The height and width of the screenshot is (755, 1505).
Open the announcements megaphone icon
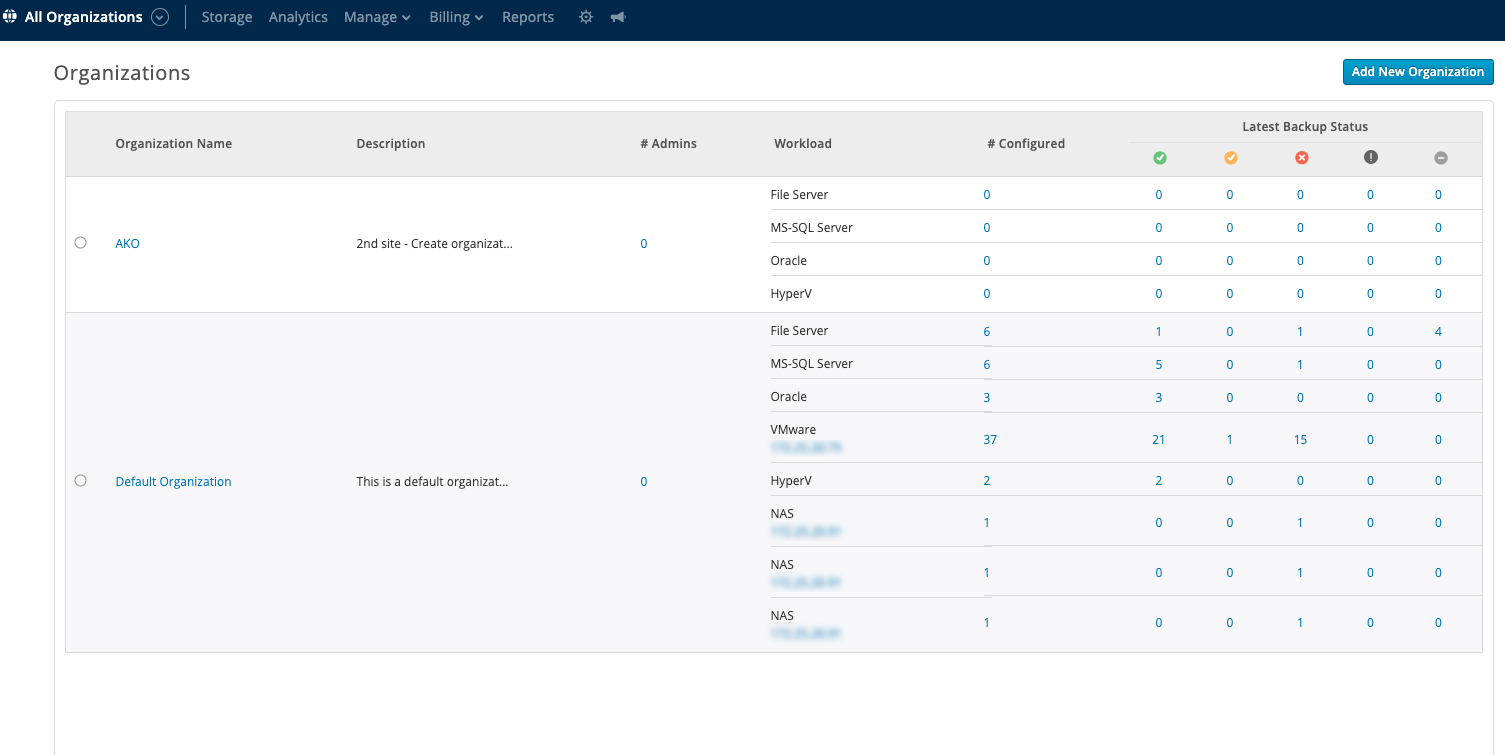[618, 17]
